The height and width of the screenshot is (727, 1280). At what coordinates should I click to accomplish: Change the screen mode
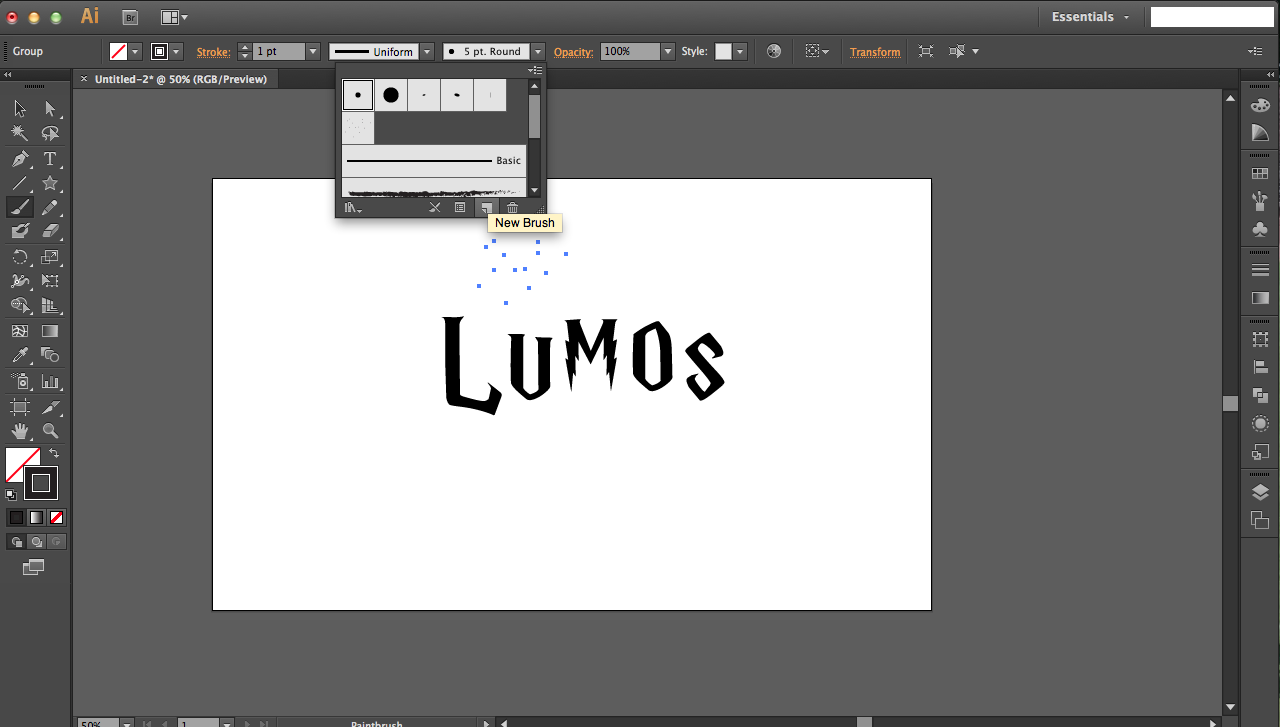pyautogui.click(x=34, y=567)
